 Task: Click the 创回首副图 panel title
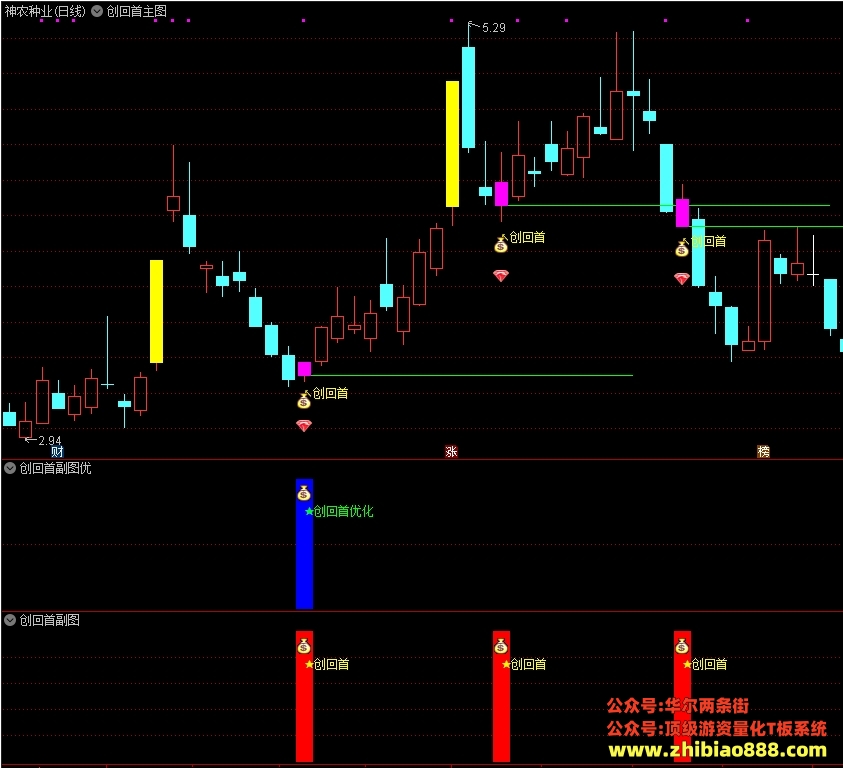tap(49, 620)
